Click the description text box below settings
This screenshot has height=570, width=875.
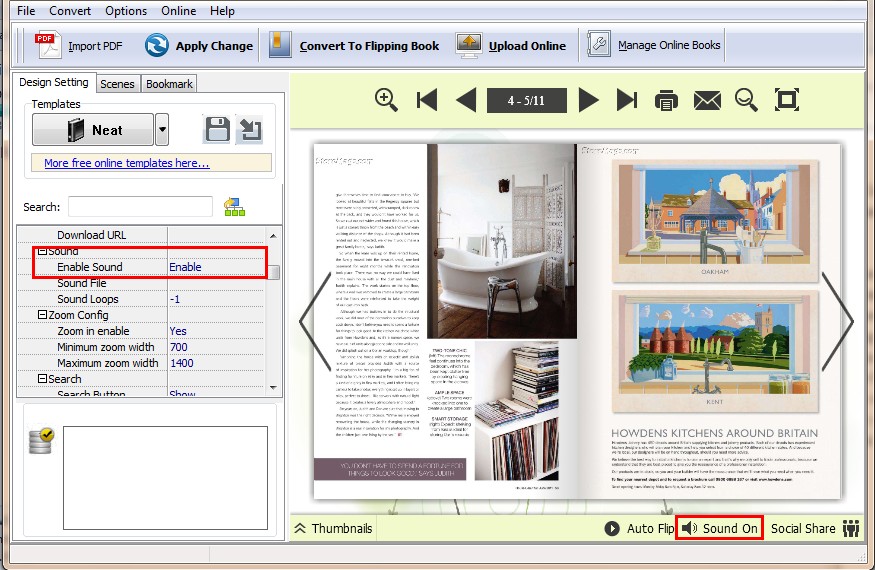click(x=165, y=478)
